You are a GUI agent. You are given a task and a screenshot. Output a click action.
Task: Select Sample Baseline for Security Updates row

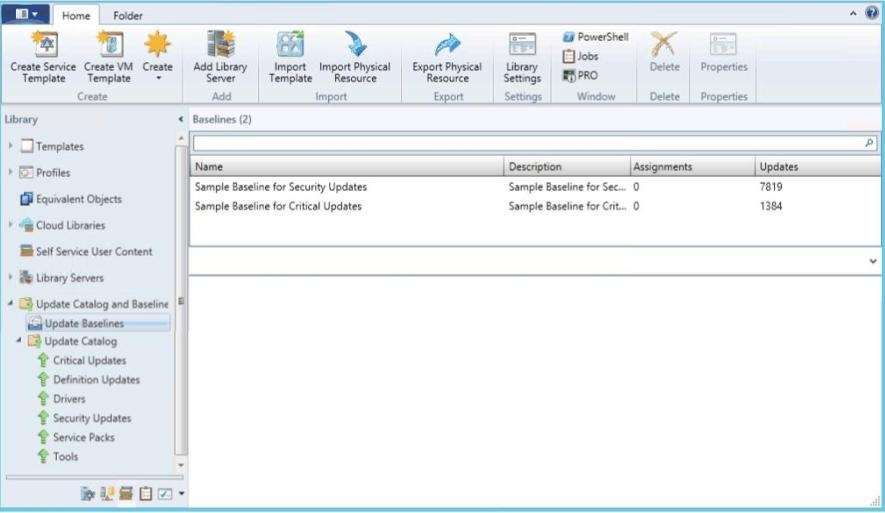click(x=535, y=187)
